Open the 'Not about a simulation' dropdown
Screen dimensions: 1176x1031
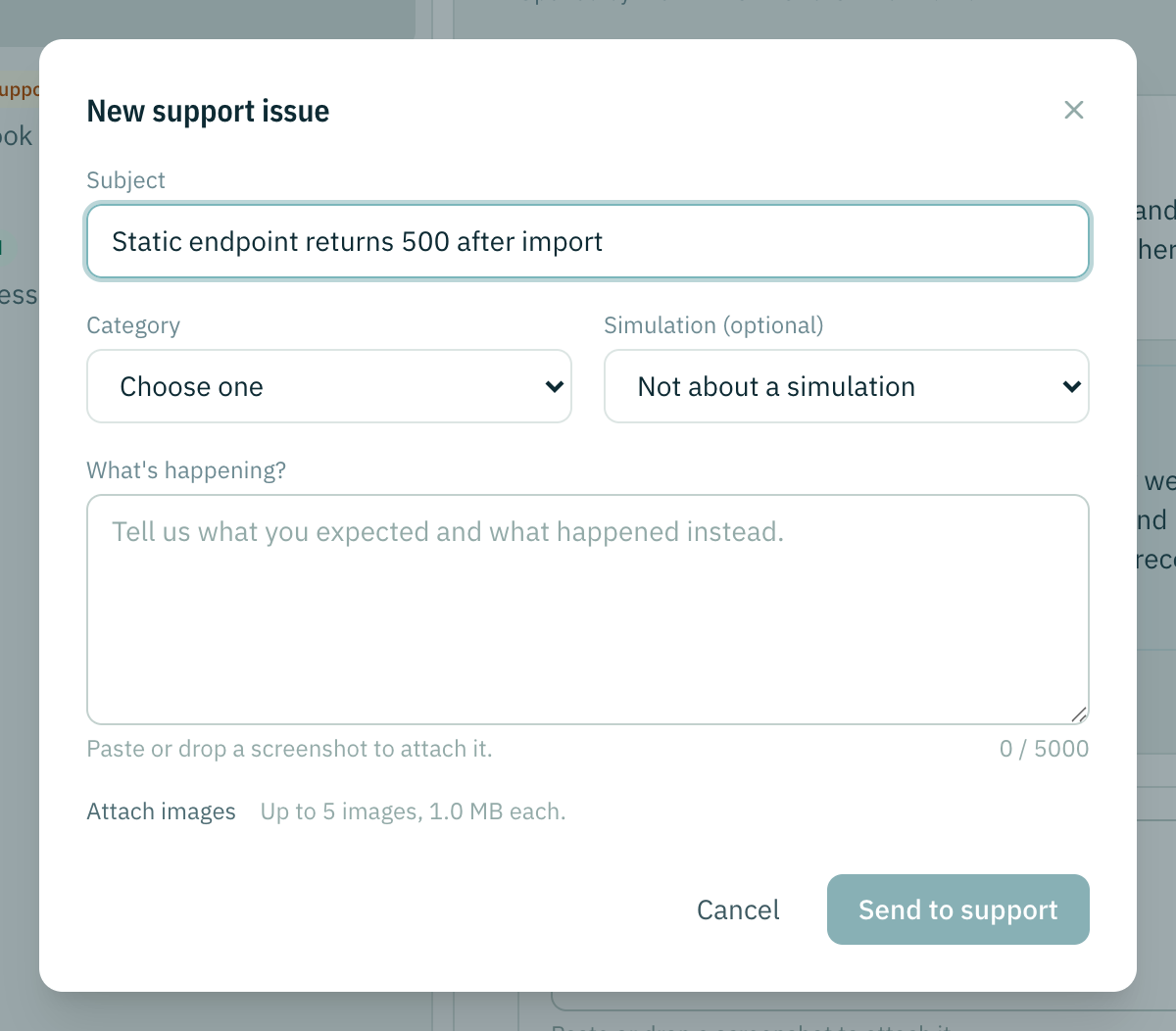coord(847,386)
